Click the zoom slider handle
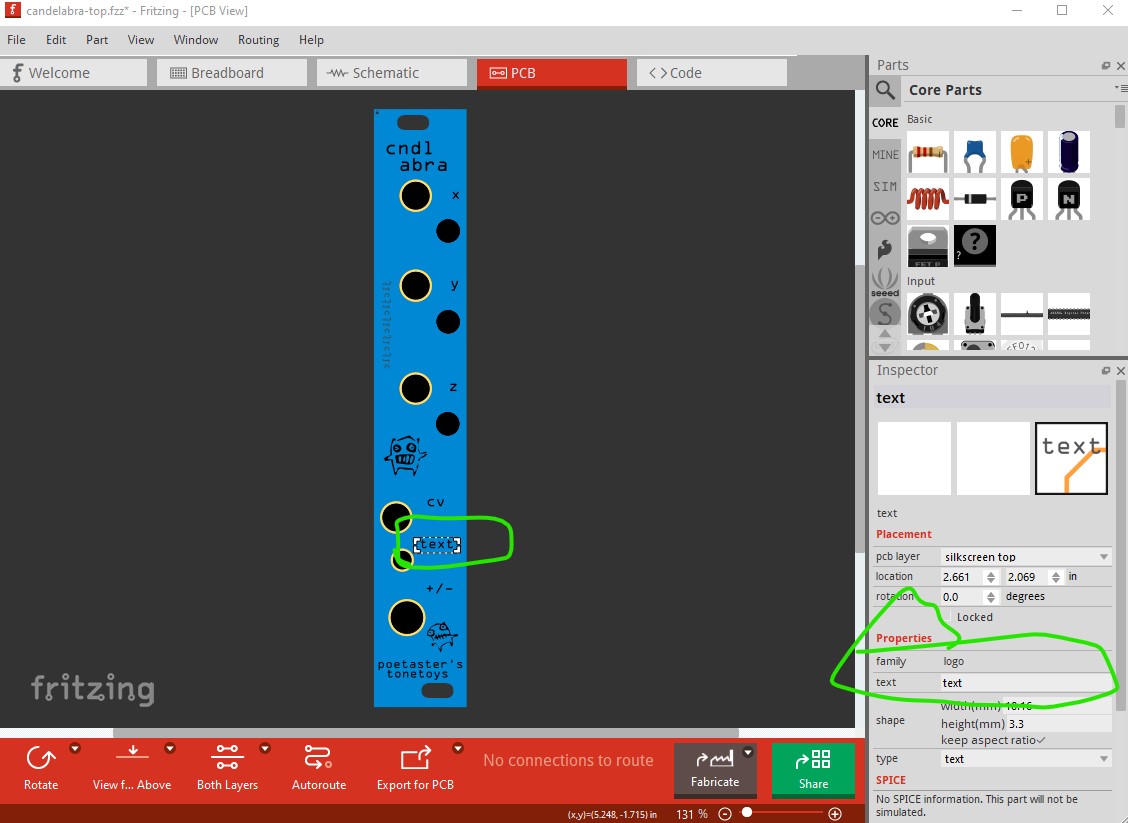 pos(747,814)
